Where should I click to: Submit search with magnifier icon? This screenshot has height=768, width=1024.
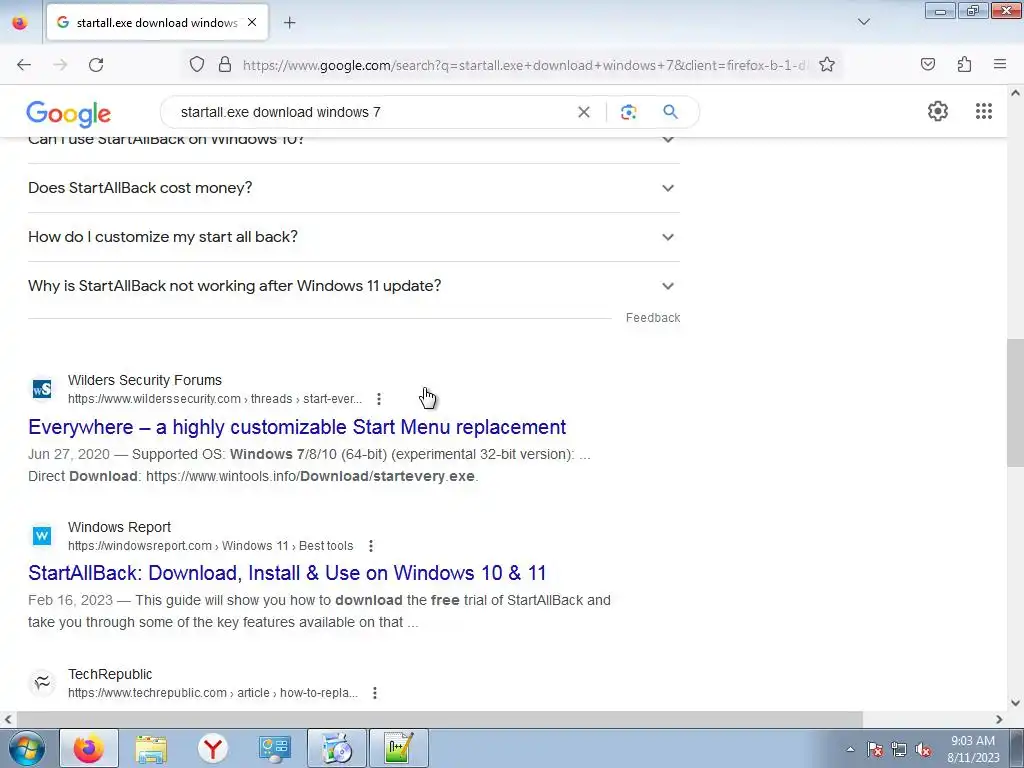click(x=670, y=112)
